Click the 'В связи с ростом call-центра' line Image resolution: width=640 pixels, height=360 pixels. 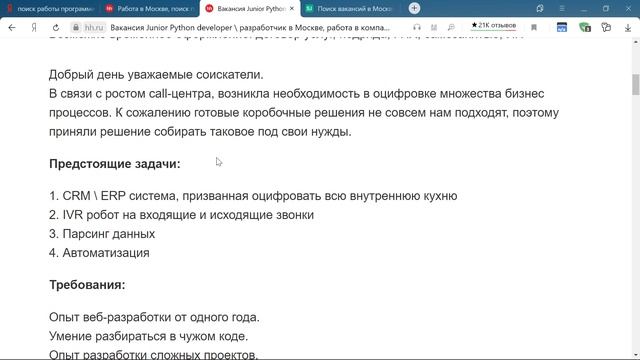[296, 93]
